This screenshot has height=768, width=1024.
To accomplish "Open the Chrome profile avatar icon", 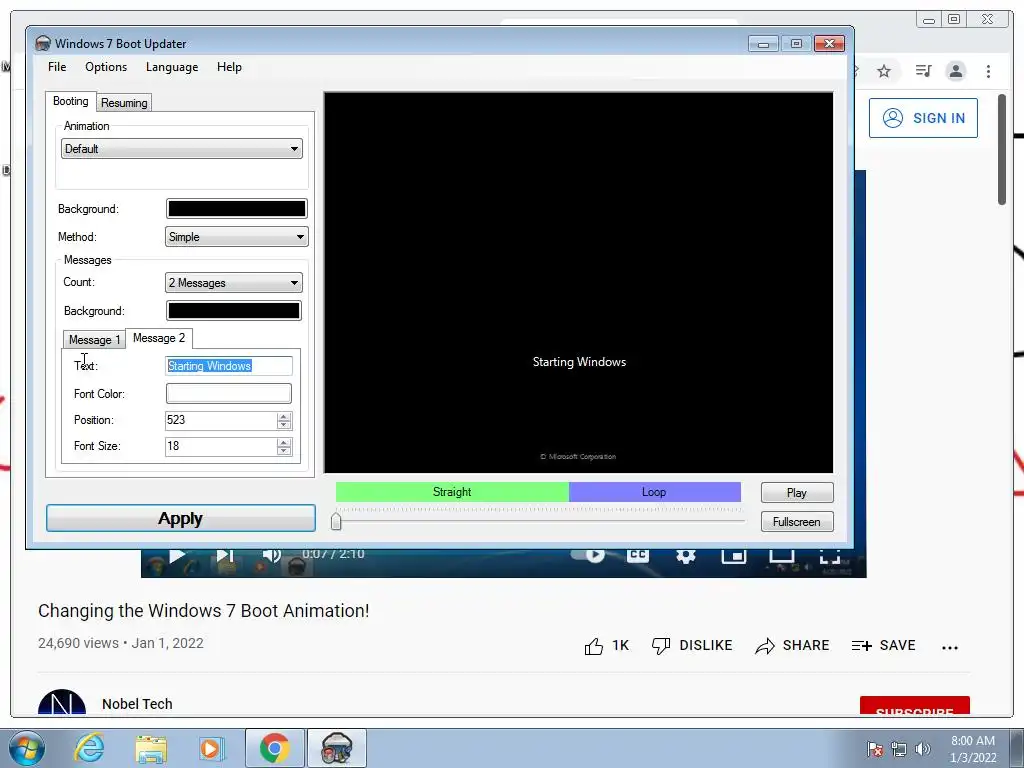I will pyautogui.click(x=955, y=71).
